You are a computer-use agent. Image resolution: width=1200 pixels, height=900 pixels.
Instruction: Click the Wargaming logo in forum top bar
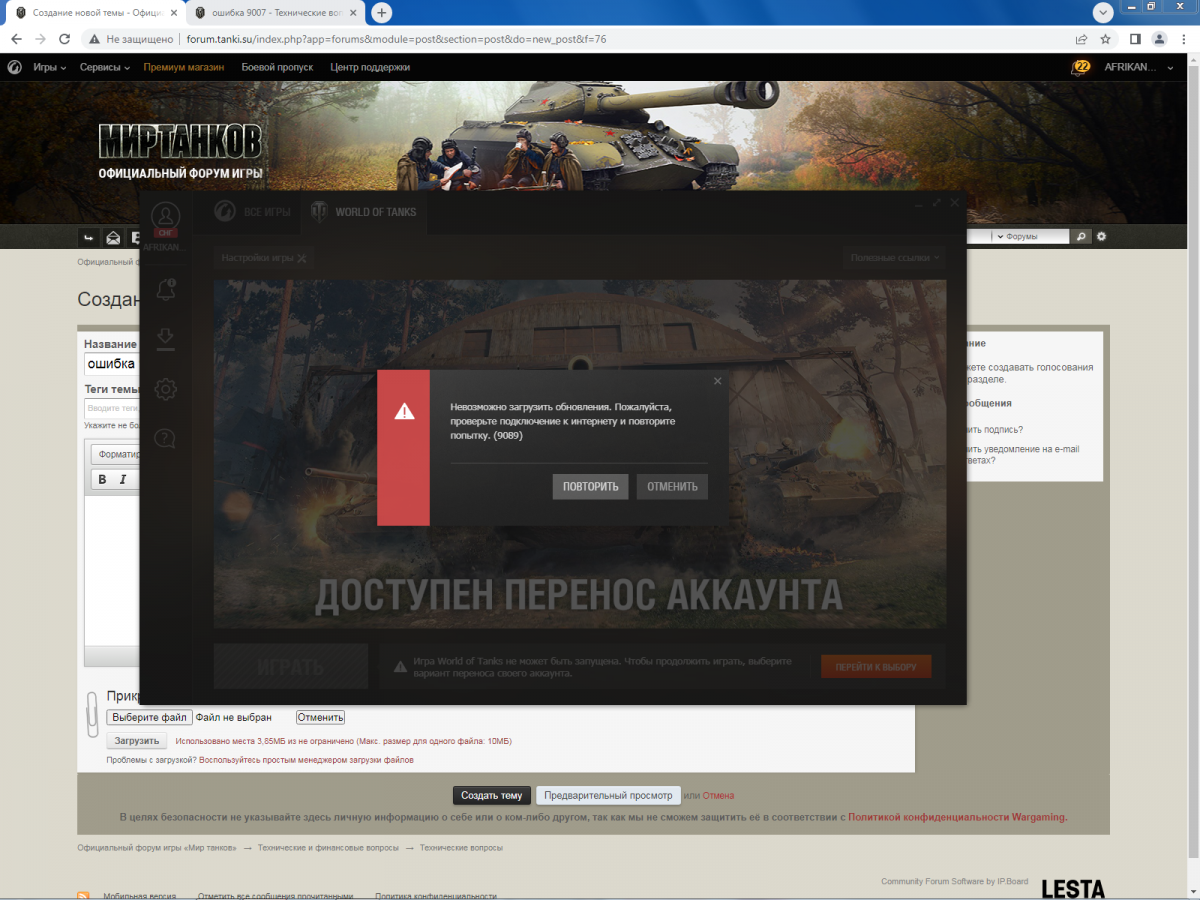click(x=15, y=67)
